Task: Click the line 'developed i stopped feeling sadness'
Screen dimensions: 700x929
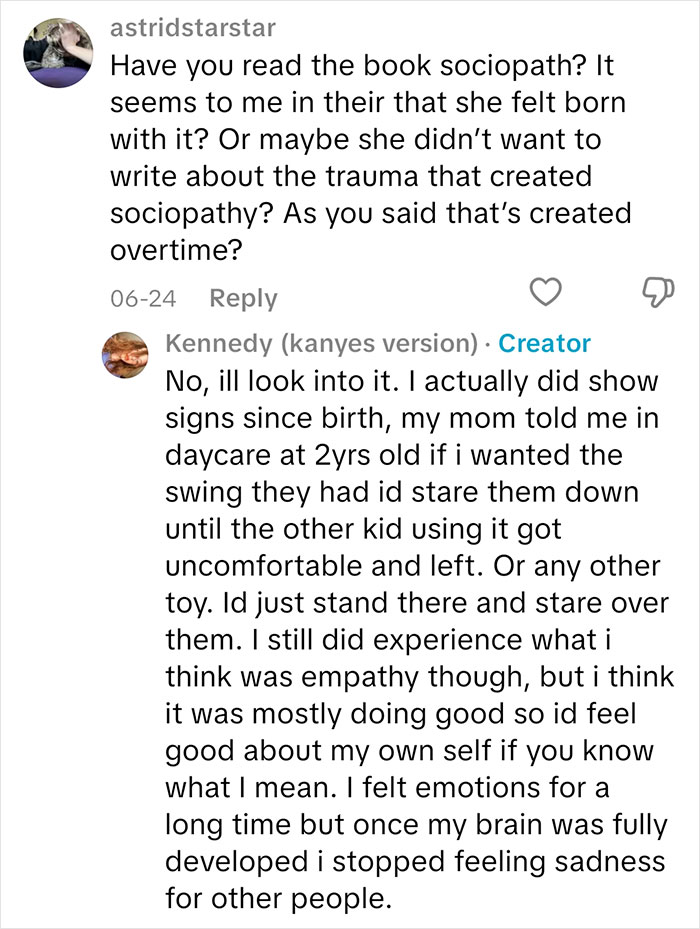Action: pyautogui.click(x=415, y=861)
